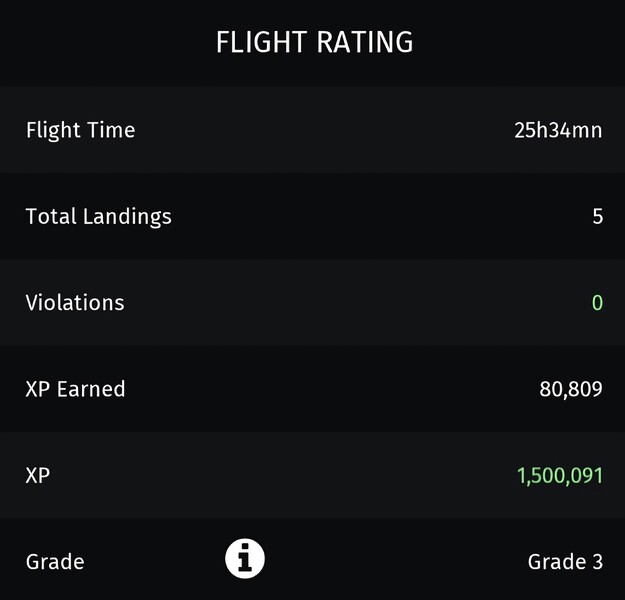
Task: Click the 25h34mn flight time value
Action: (x=558, y=130)
